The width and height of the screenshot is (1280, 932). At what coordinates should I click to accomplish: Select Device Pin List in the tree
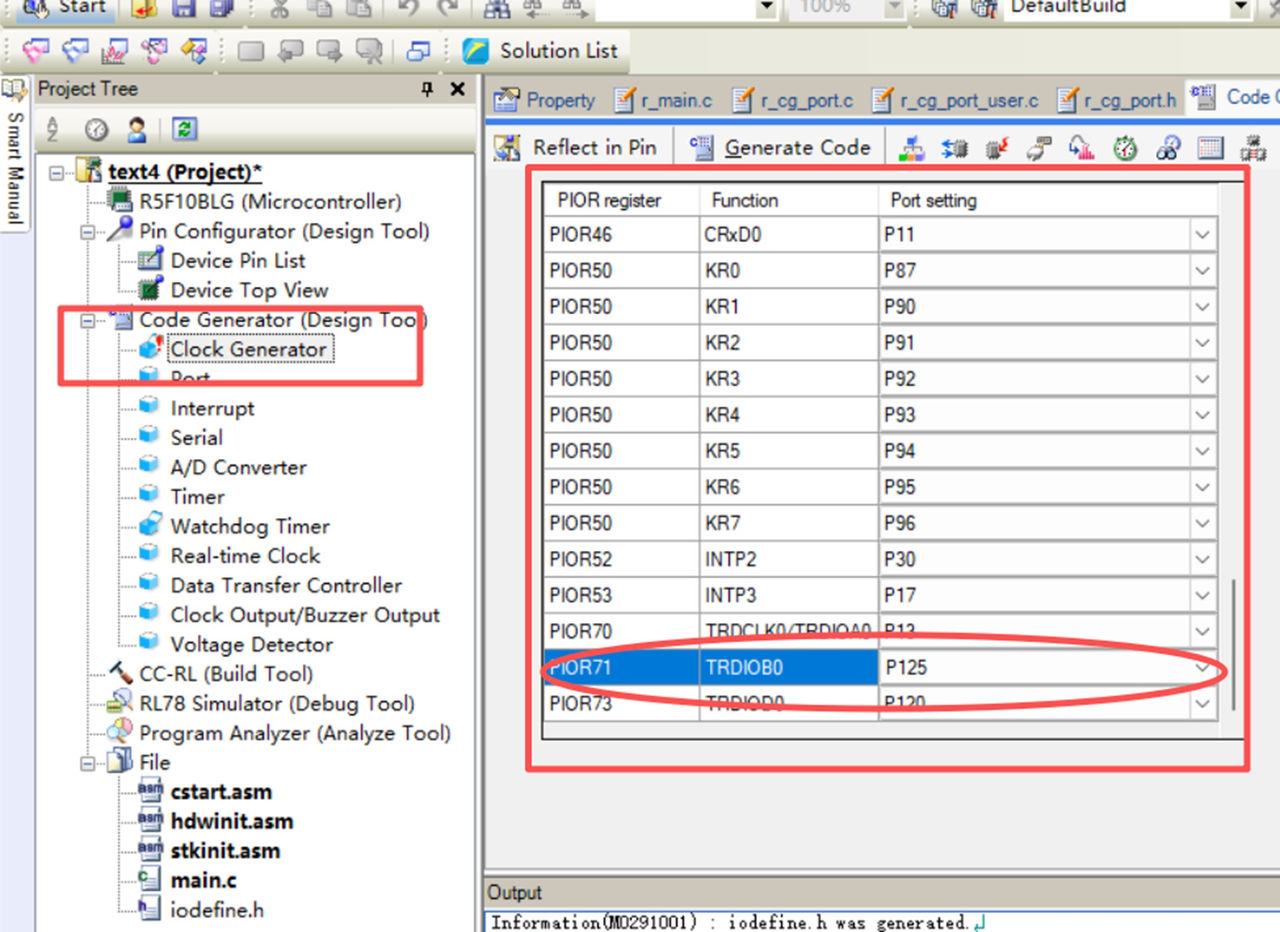pos(238,261)
